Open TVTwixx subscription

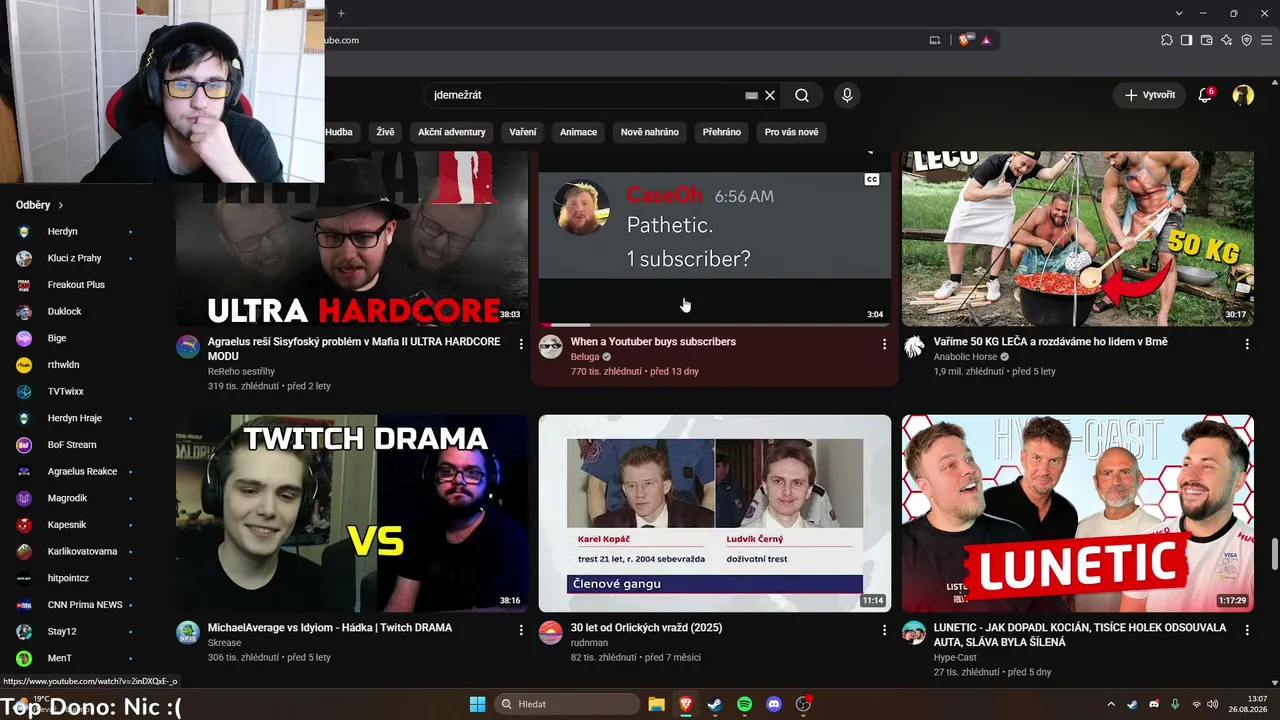(x=75, y=392)
